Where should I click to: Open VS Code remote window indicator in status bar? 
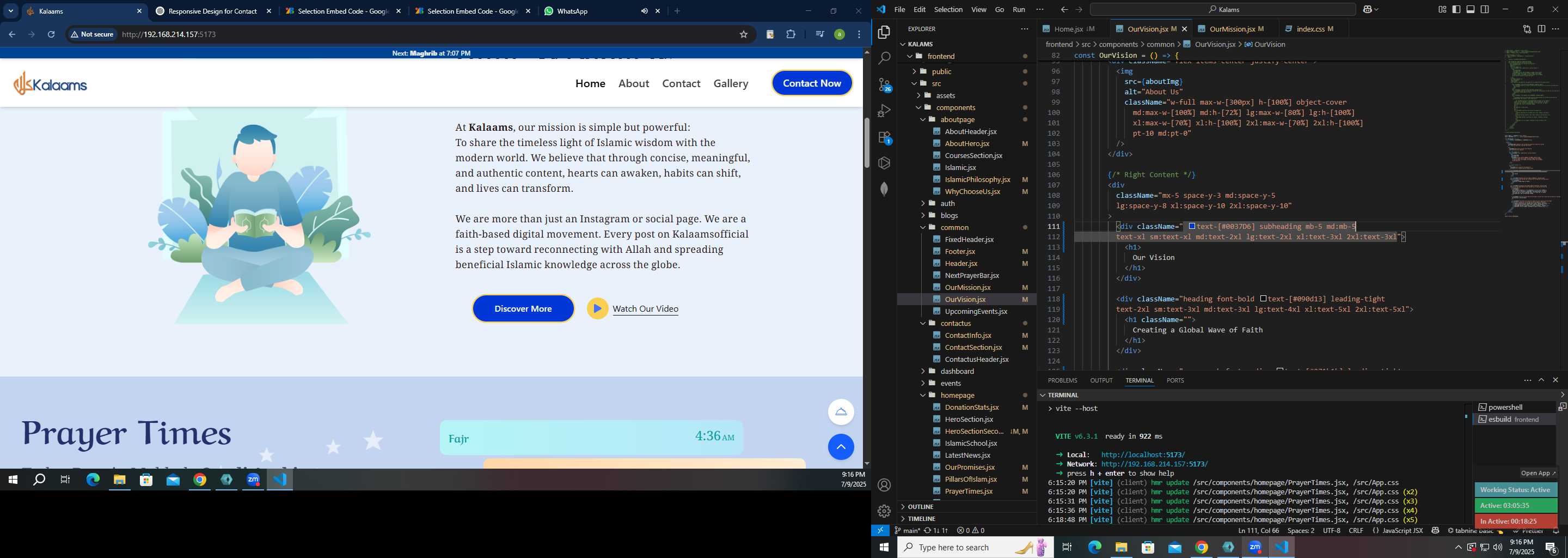[880, 531]
